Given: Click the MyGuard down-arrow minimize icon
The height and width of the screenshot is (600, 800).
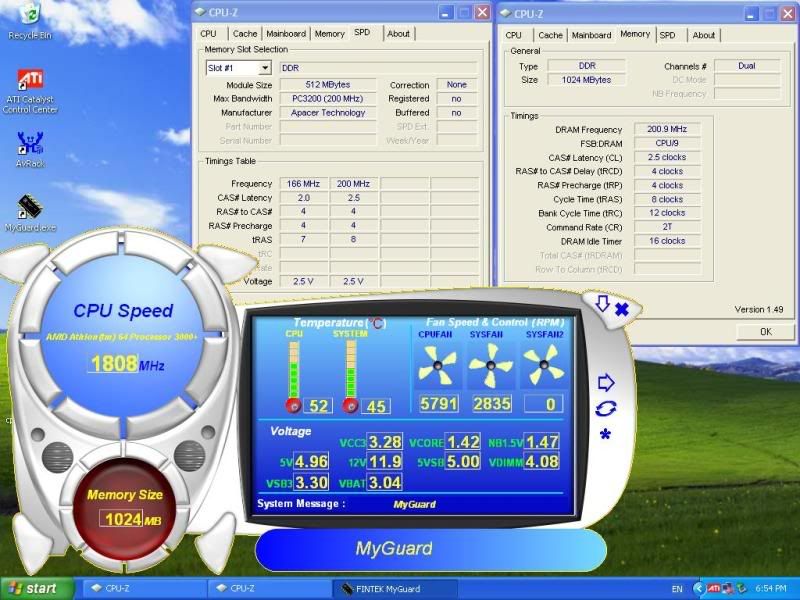Looking at the screenshot, I should (x=602, y=303).
